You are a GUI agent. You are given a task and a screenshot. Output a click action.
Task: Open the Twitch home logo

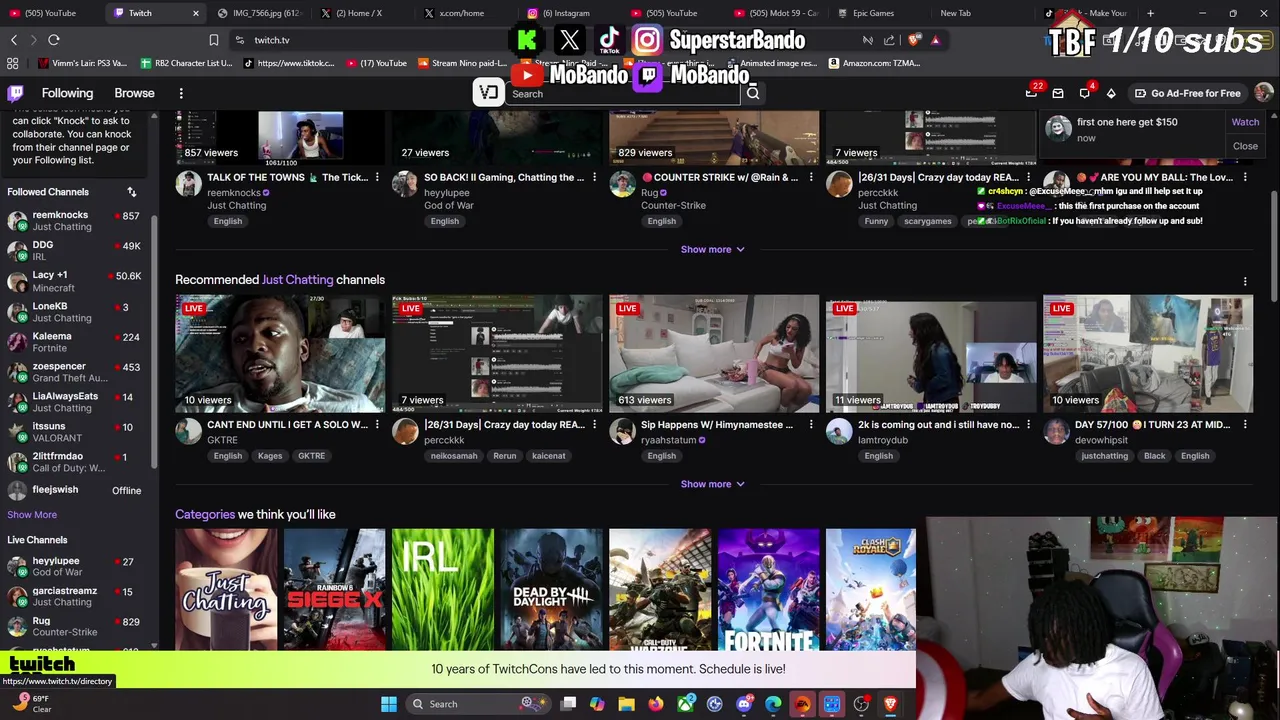tap(16, 93)
